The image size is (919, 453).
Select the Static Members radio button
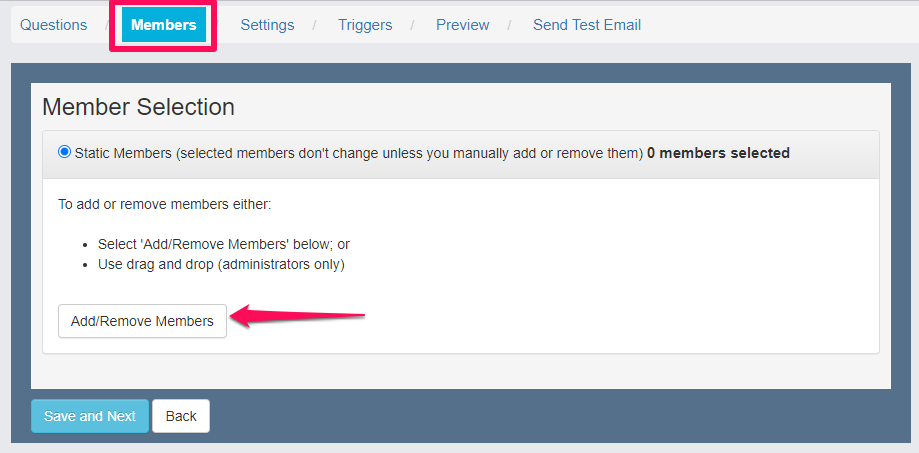(x=65, y=153)
